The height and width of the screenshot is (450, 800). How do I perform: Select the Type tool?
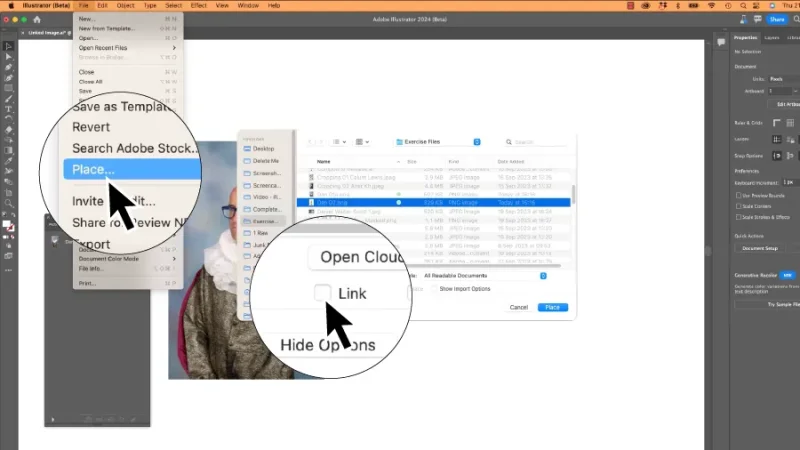click(8, 108)
